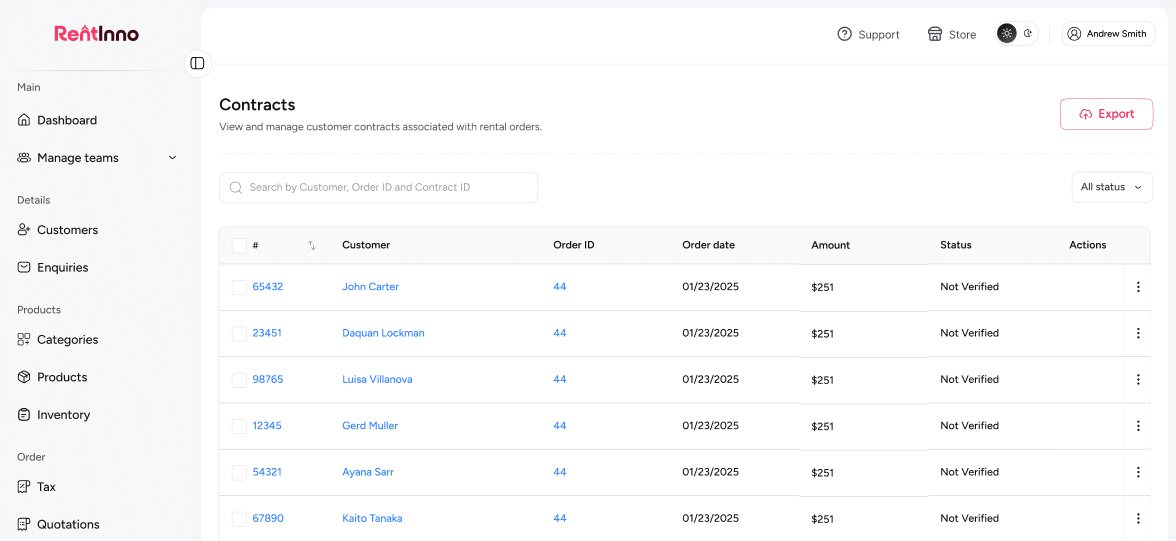This screenshot has height=541, width=1176.
Task: Open actions menu for Luisa Villanova row
Action: (1138, 380)
